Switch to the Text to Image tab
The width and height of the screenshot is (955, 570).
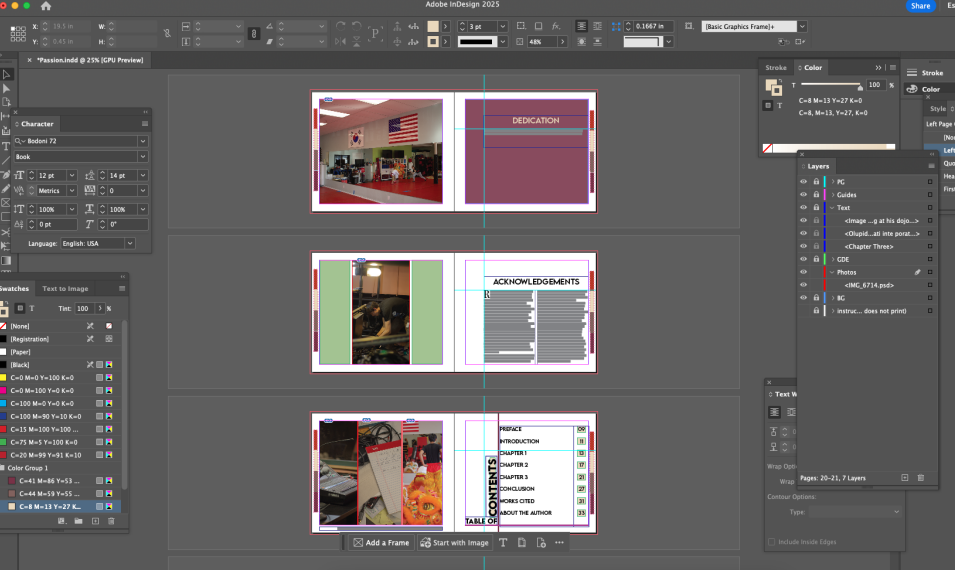[x=65, y=289]
